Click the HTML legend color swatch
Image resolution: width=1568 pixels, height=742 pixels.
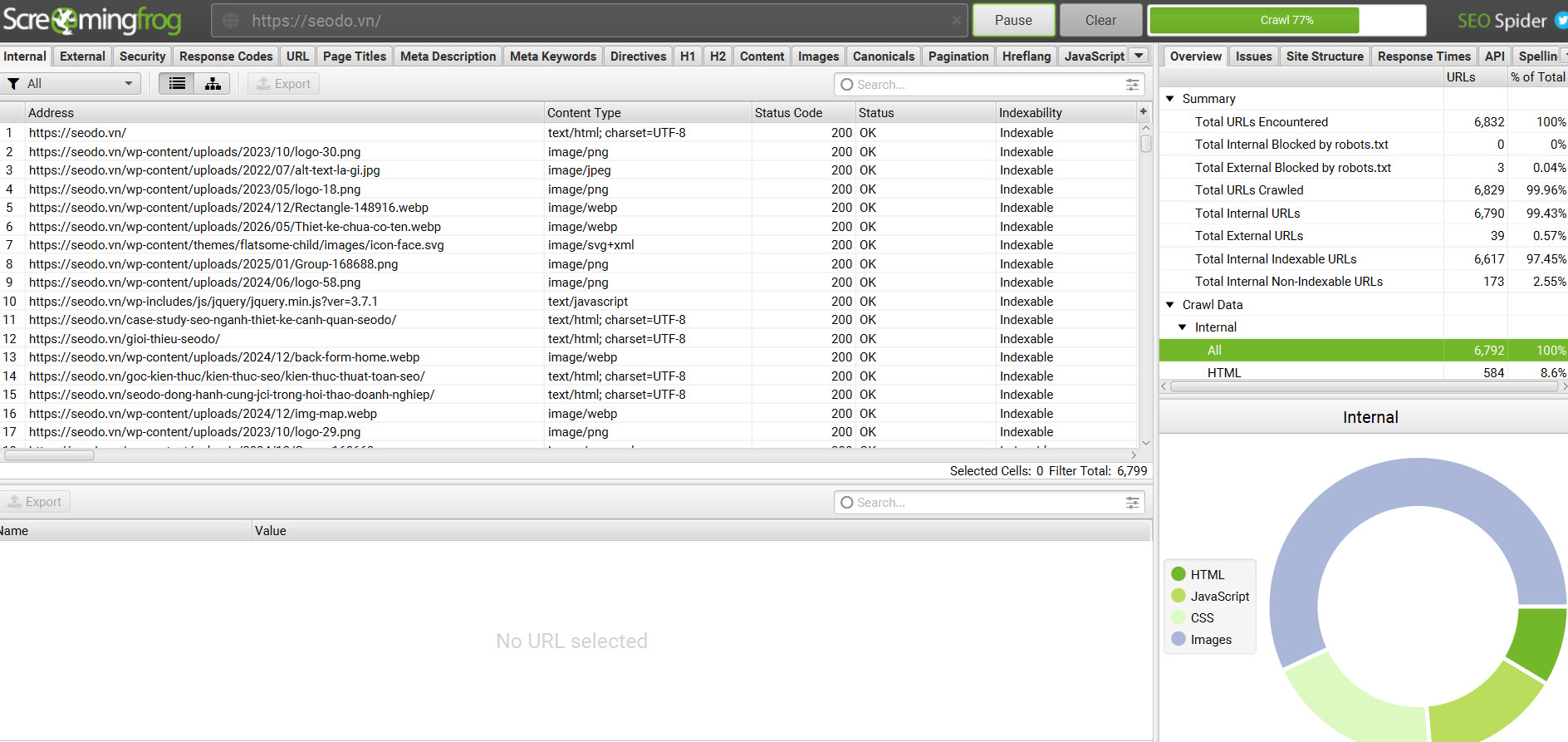[1178, 574]
